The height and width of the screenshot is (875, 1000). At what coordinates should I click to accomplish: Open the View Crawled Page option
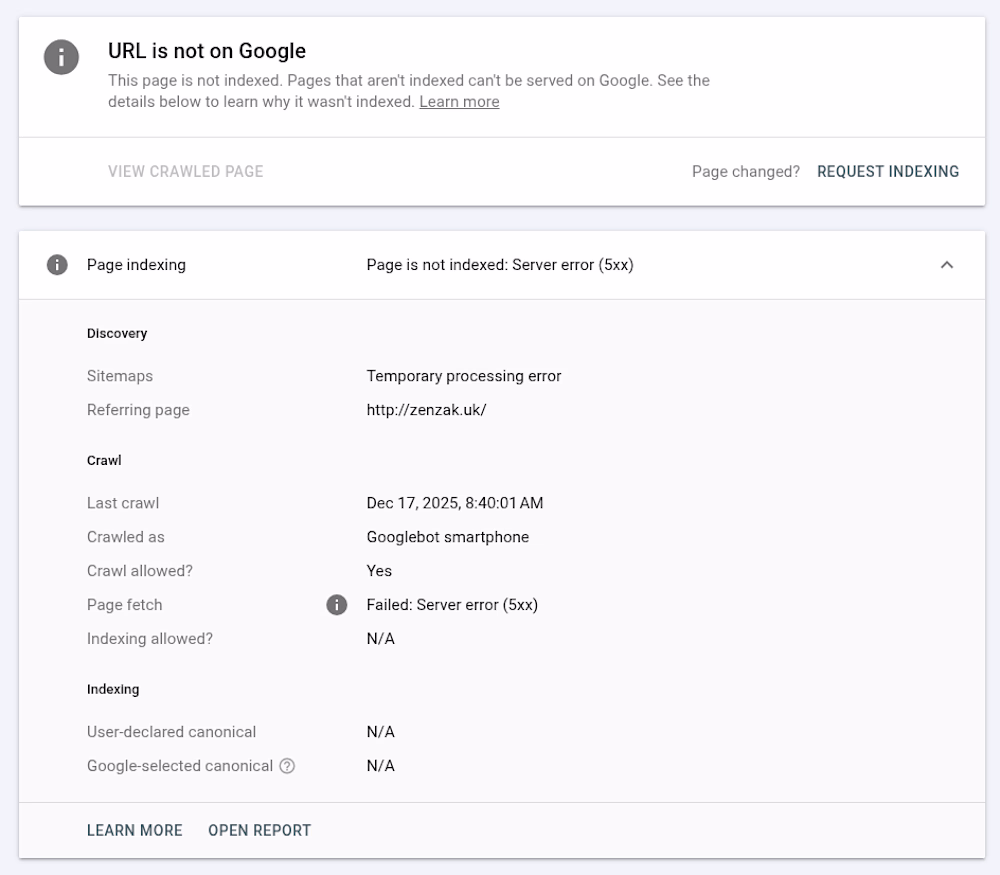186,172
